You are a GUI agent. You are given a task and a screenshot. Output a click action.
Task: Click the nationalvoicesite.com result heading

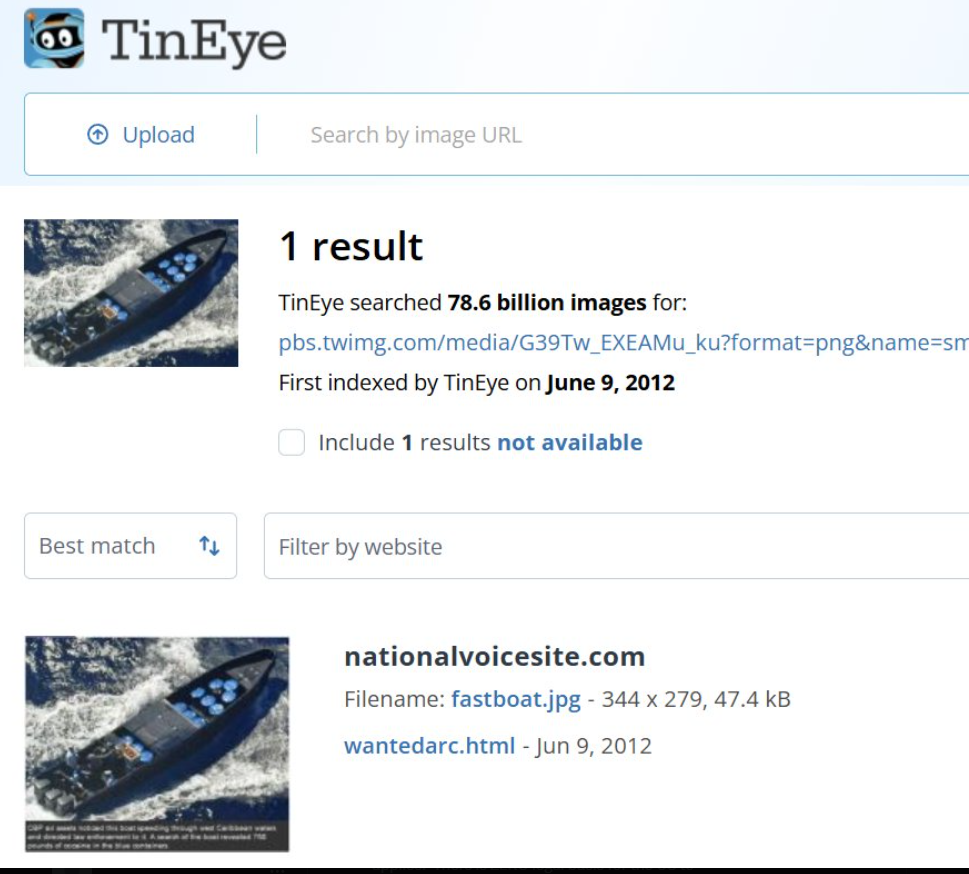pos(494,656)
